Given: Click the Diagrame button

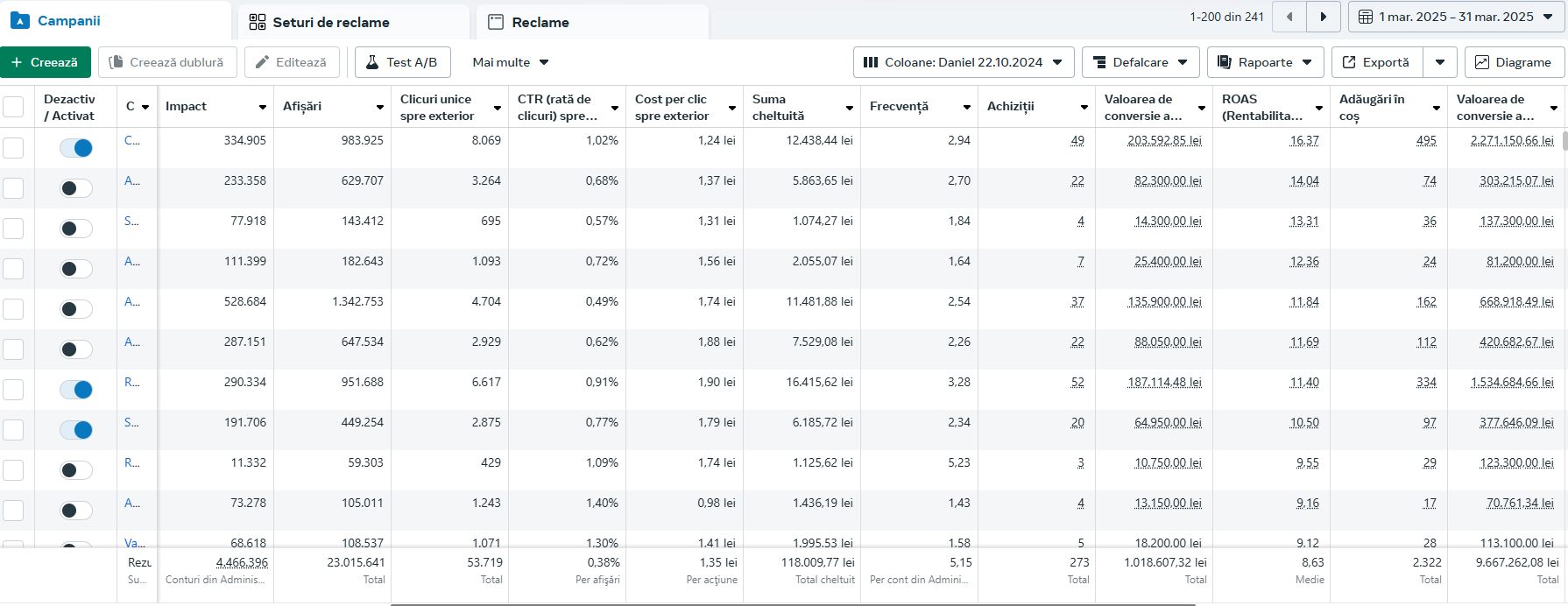Looking at the screenshot, I should point(1514,62).
